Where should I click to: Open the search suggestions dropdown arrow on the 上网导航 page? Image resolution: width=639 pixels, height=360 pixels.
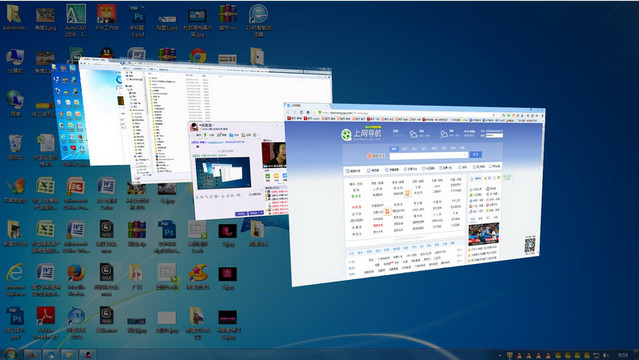point(465,155)
